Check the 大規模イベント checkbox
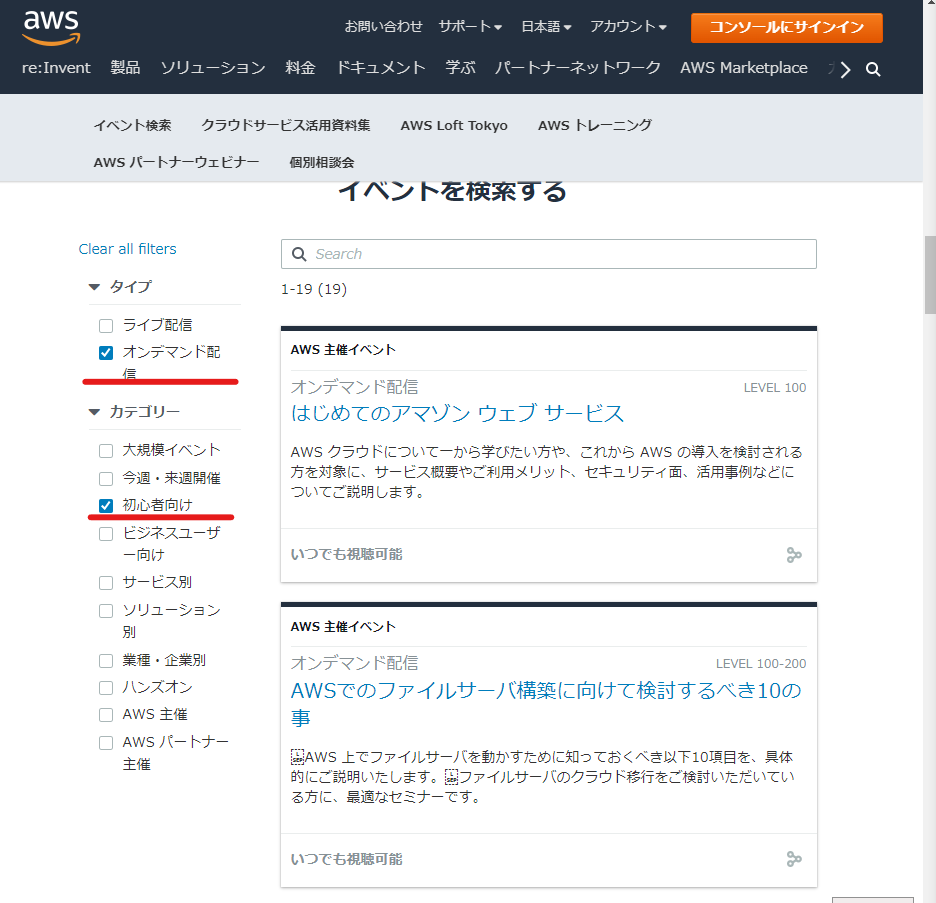936x903 pixels. click(106, 451)
